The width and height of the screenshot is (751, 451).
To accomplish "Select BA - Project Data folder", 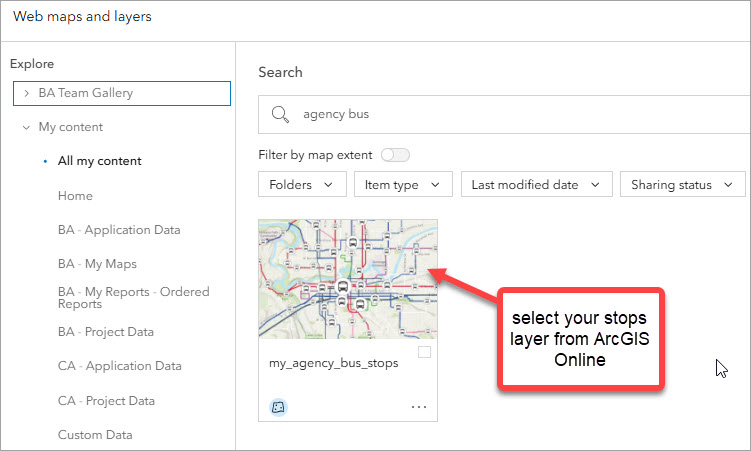I will pyautogui.click(x=106, y=332).
